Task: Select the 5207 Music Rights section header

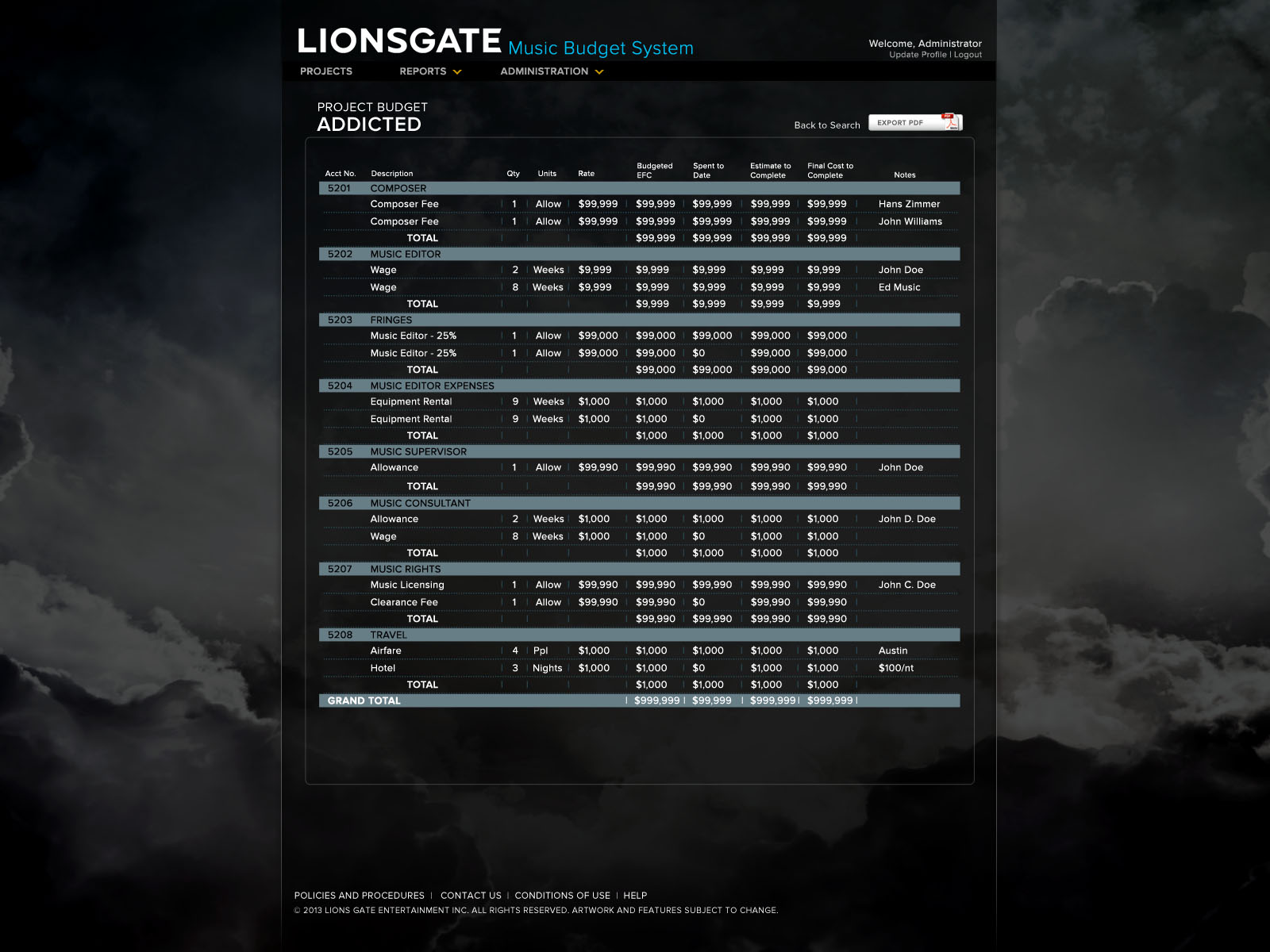Action: tap(639, 570)
